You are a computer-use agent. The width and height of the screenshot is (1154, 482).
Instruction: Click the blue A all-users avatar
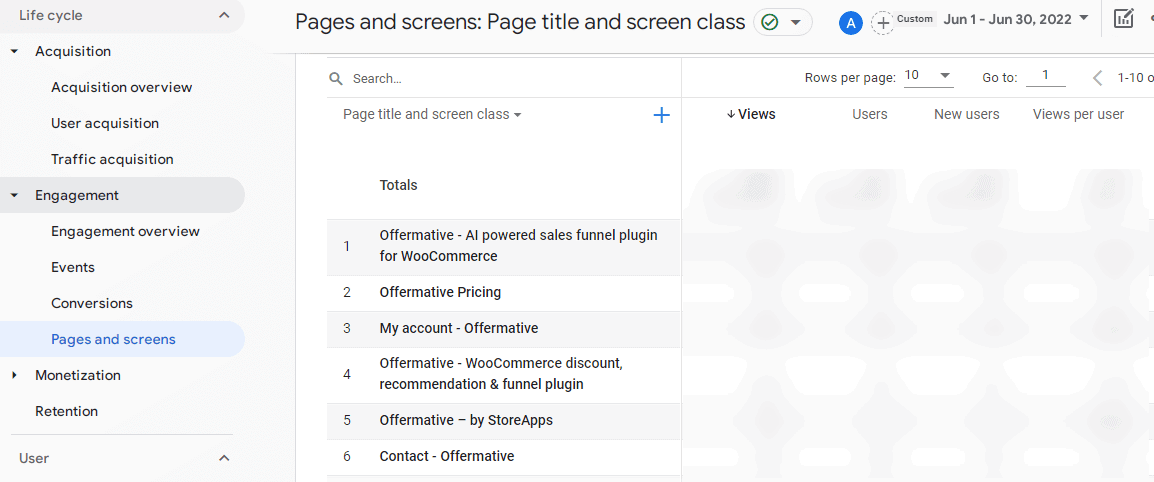pos(850,23)
